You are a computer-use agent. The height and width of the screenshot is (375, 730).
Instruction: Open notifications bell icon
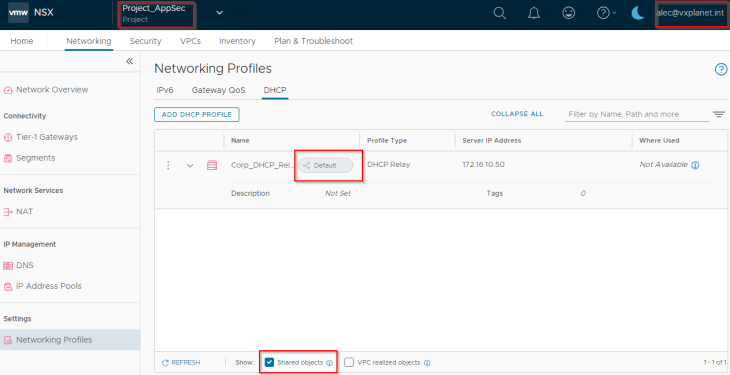coord(534,13)
